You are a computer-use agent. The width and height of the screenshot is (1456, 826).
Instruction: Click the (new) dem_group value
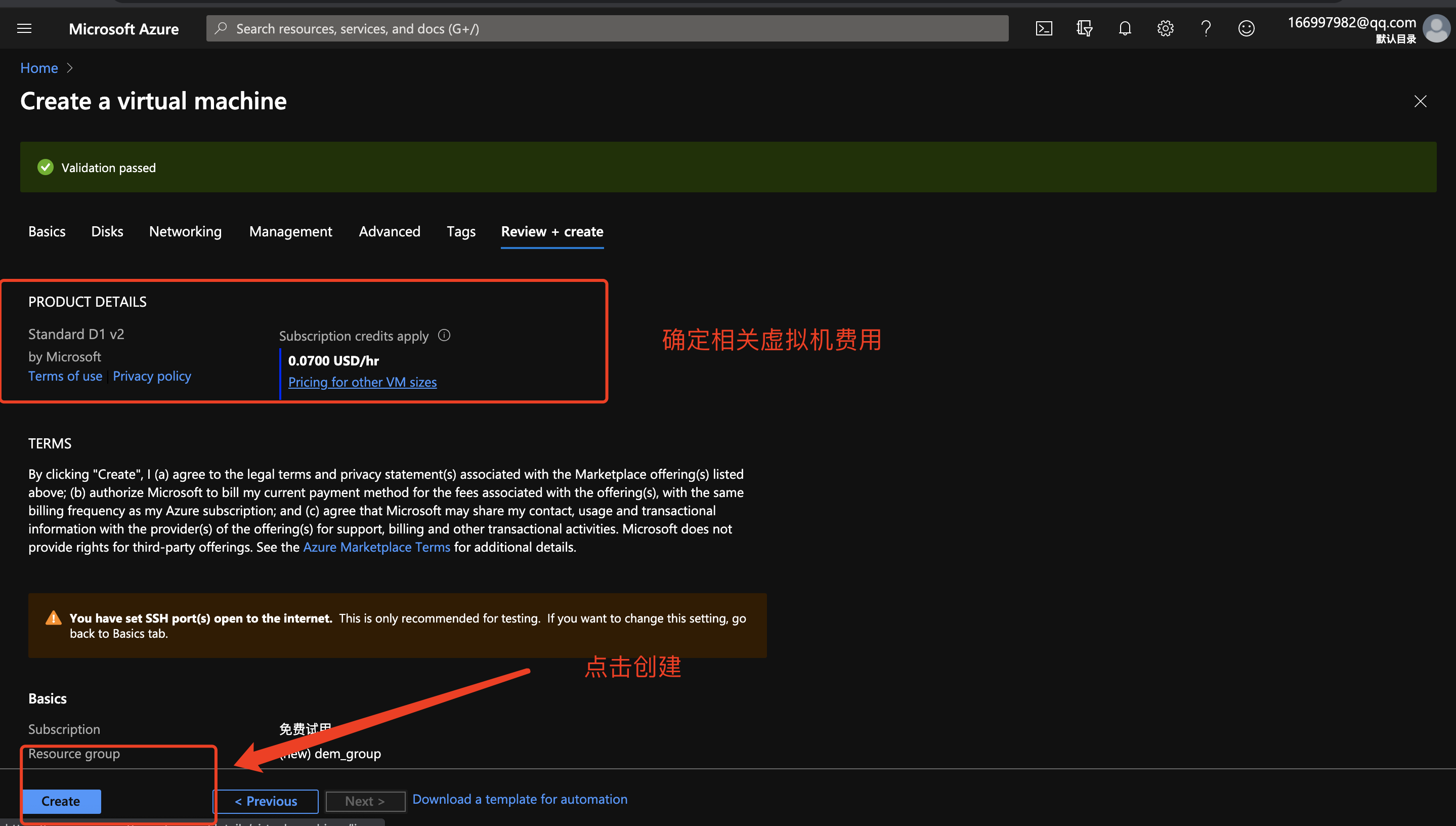tap(330, 754)
